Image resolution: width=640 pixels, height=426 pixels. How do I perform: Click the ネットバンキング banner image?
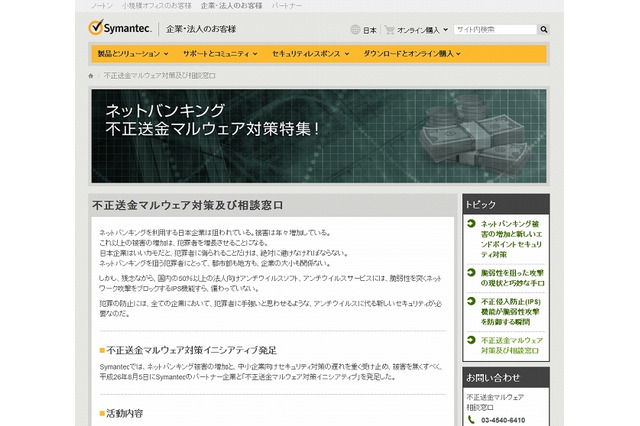pos(319,136)
